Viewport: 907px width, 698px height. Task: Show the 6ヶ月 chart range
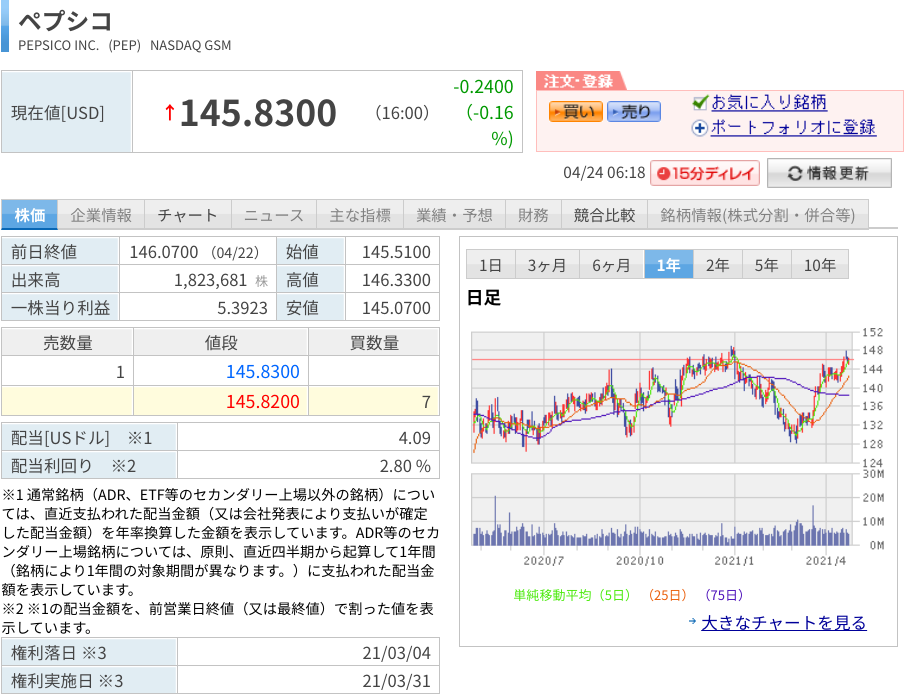[x=611, y=265]
